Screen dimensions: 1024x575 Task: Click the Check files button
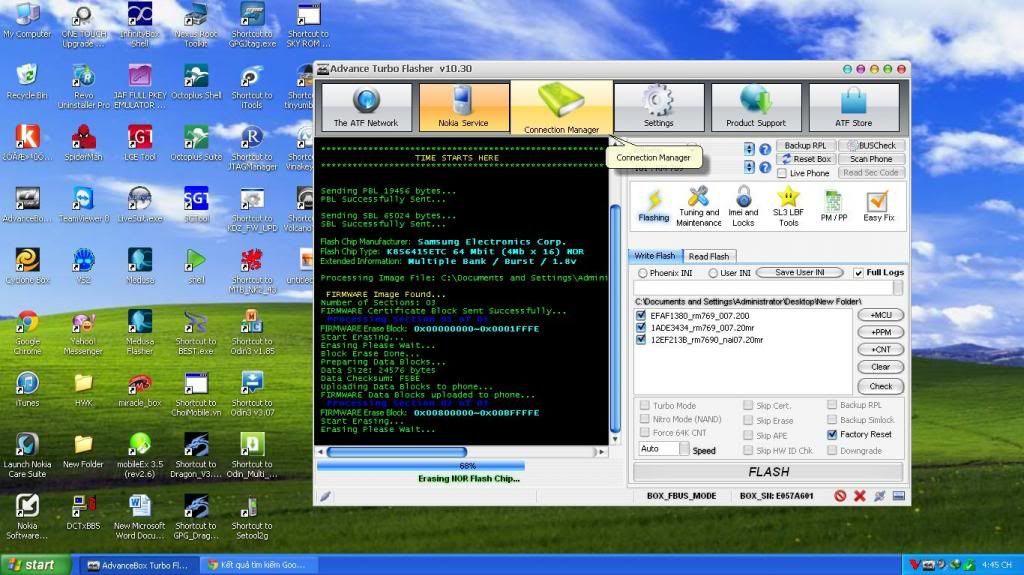point(880,386)
